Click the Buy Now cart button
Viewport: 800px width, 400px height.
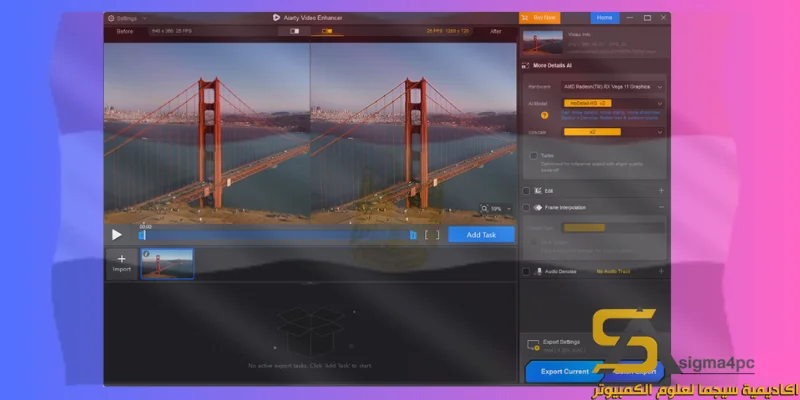(x=539, y=17)
